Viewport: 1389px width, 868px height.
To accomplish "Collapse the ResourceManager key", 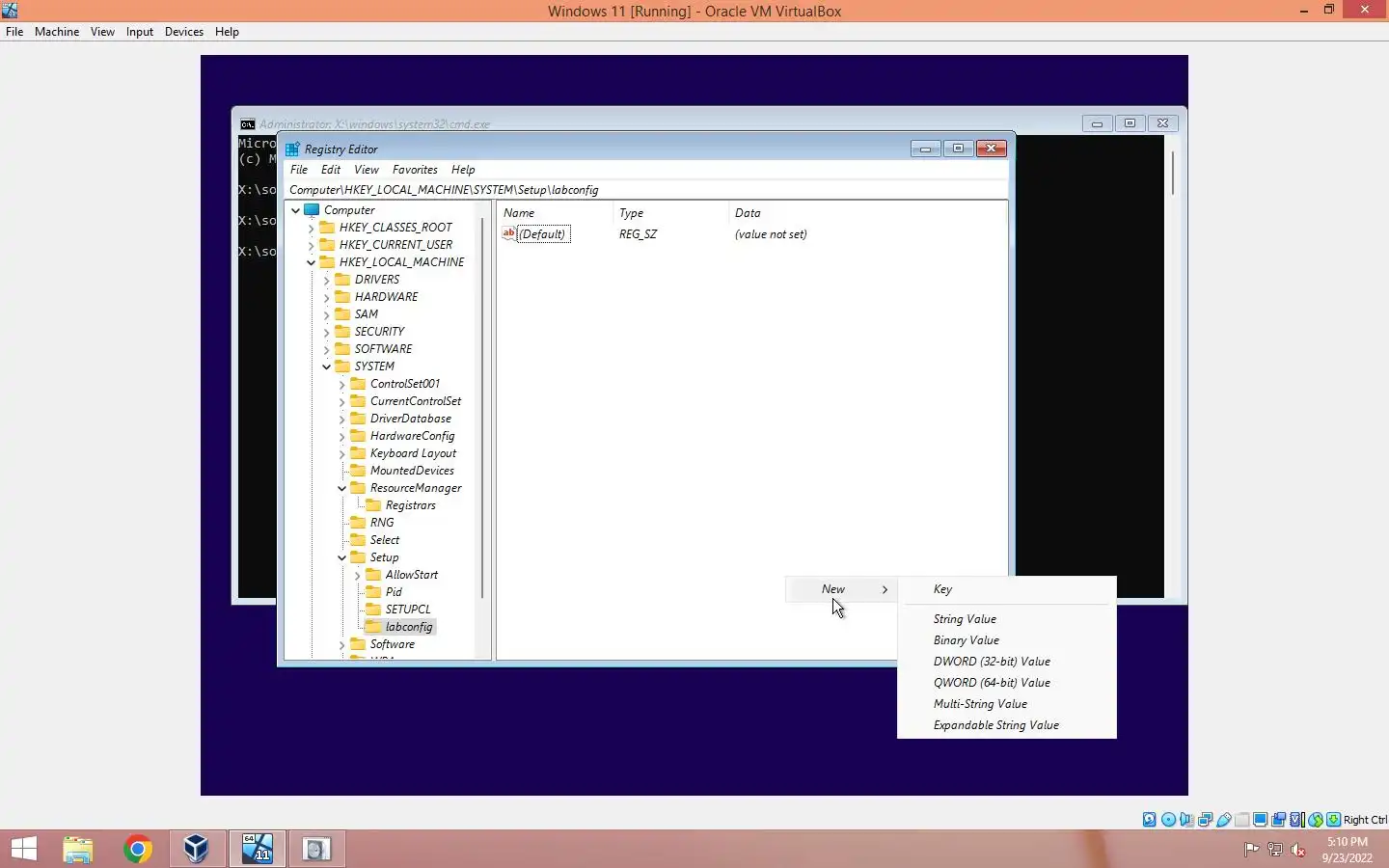I will point(341,488).
